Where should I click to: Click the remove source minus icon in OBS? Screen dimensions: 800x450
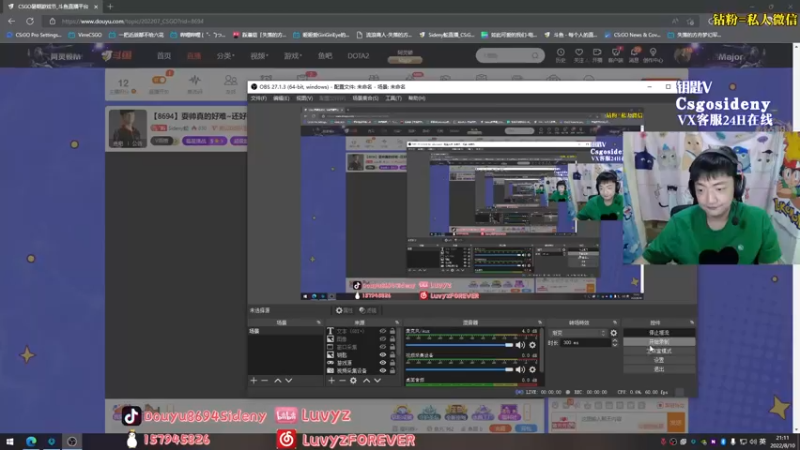coord(342,381)
